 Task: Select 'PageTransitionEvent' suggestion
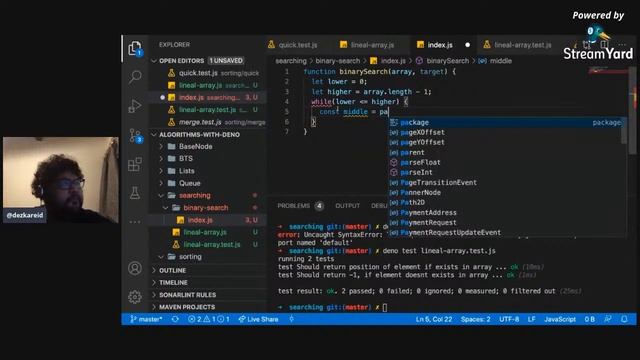tap(504, 182)
